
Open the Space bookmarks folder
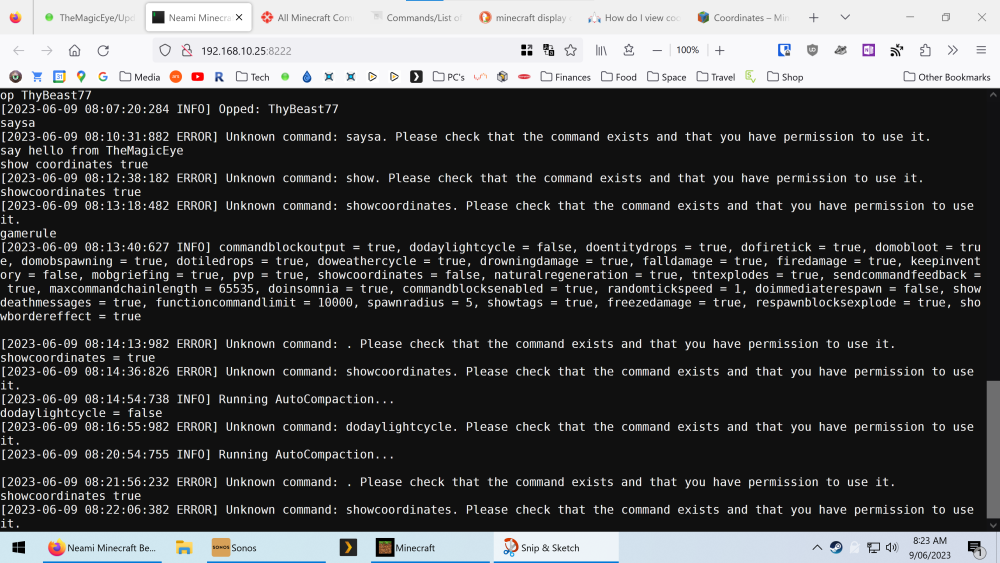click(x=666, y=77)
